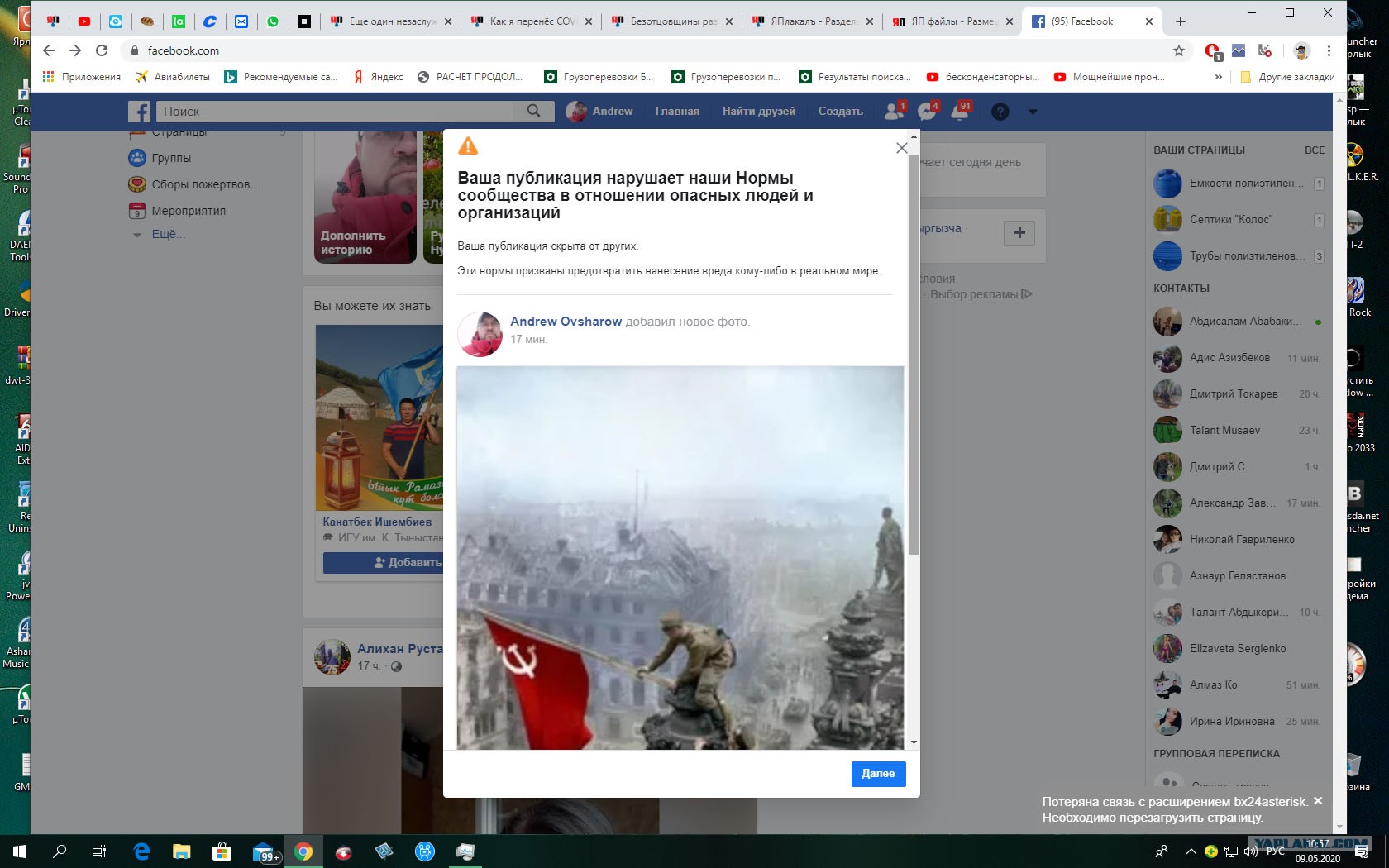The width and height of the screenshot is (1389, 868).
Task: Expand the account dropdown arrow
Action: click(x=1032, y=112)
